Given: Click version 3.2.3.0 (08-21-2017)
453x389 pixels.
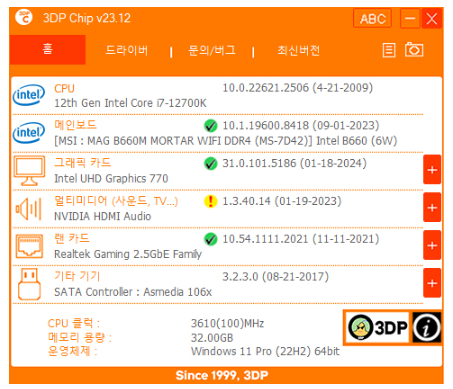Looking at the screenshot, I should point(276,277).
